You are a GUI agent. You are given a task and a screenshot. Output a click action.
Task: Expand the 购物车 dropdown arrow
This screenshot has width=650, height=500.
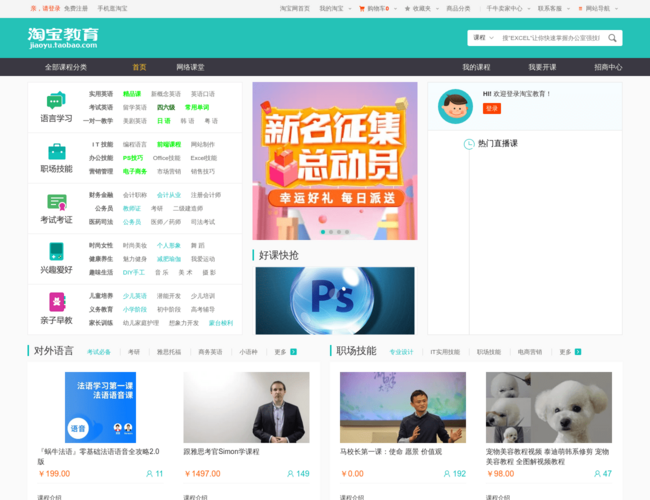(x=395, y=9)
